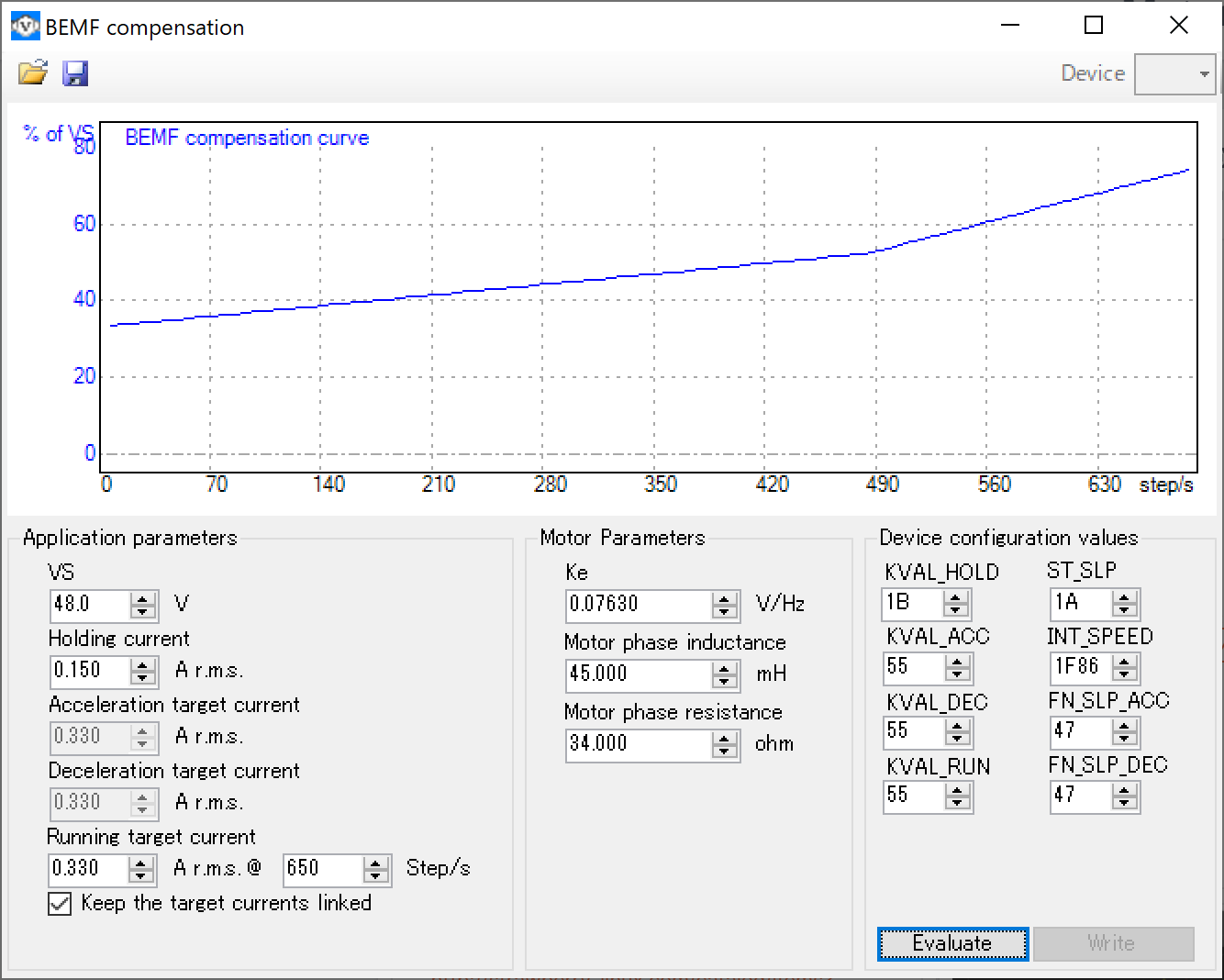
Task: Decrease the Step/s speed with down arrow
Action: pyautogui.click(x=376, y=876)
